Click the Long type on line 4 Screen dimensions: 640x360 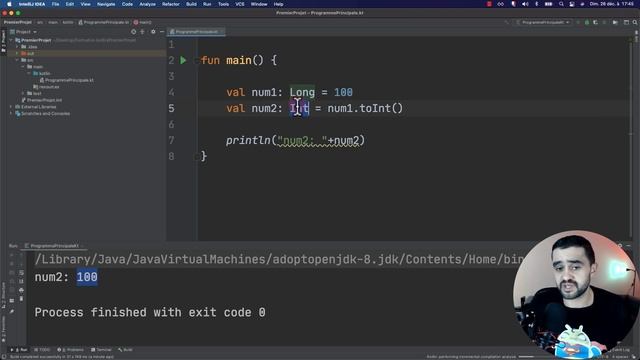[x=302, y=92]
